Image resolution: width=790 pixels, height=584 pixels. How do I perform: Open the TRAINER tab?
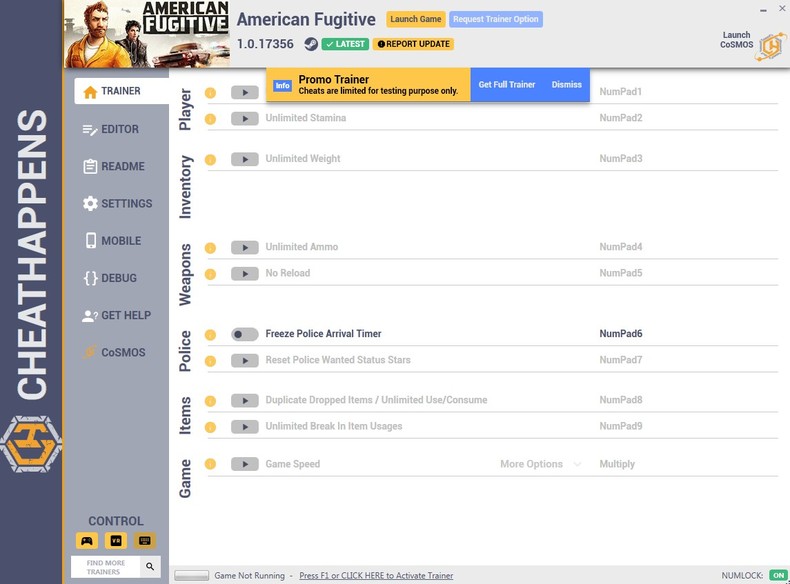[x=121, y=91]
